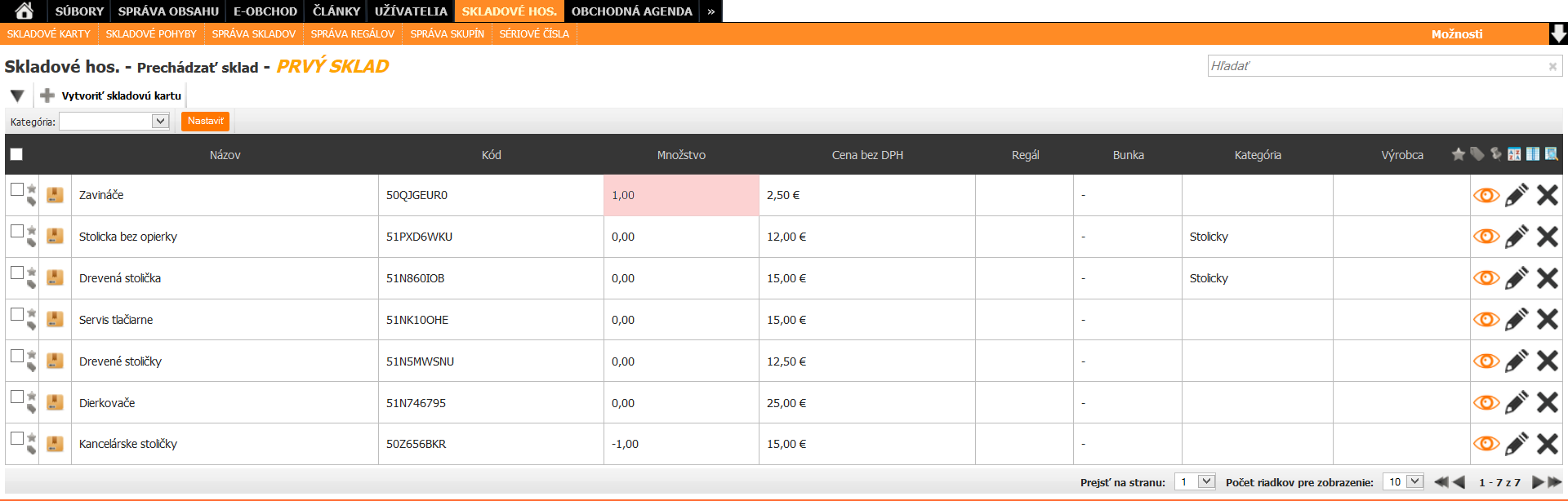The width and height of the screenshot is (1568, 501).
Task: Open the A-Z sorting icon in header
Action: [x=1514, y=153]
